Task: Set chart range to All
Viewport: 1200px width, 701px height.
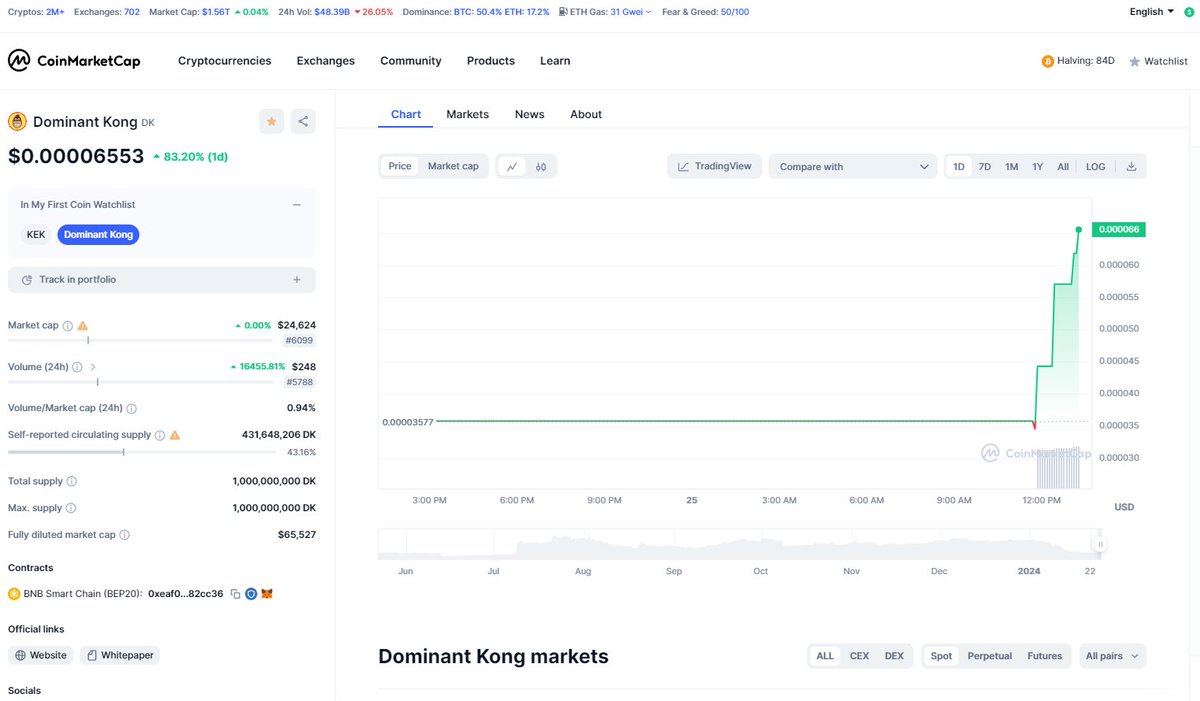Action: pos(1063,167)
